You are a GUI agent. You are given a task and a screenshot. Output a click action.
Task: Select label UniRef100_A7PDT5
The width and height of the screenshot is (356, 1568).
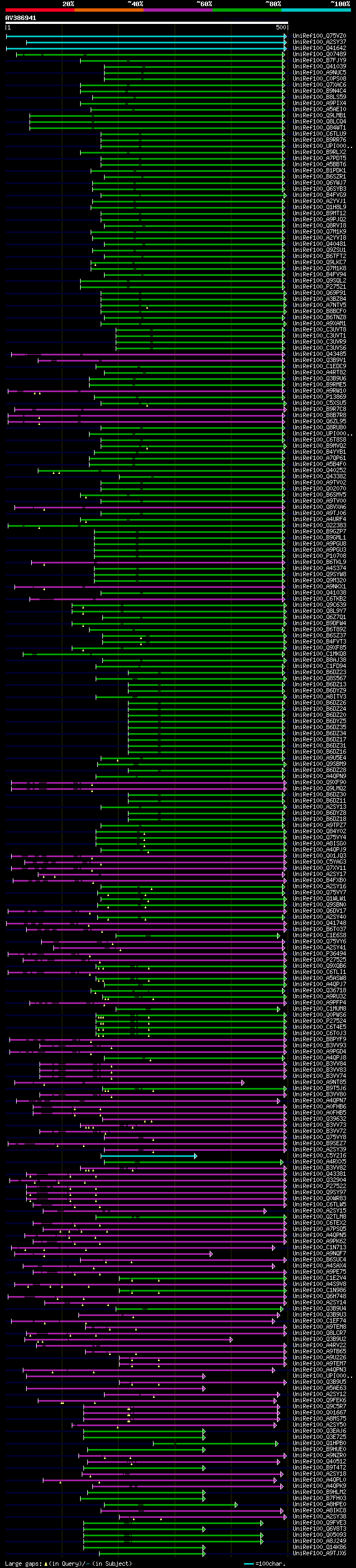(x=319, y=159)
